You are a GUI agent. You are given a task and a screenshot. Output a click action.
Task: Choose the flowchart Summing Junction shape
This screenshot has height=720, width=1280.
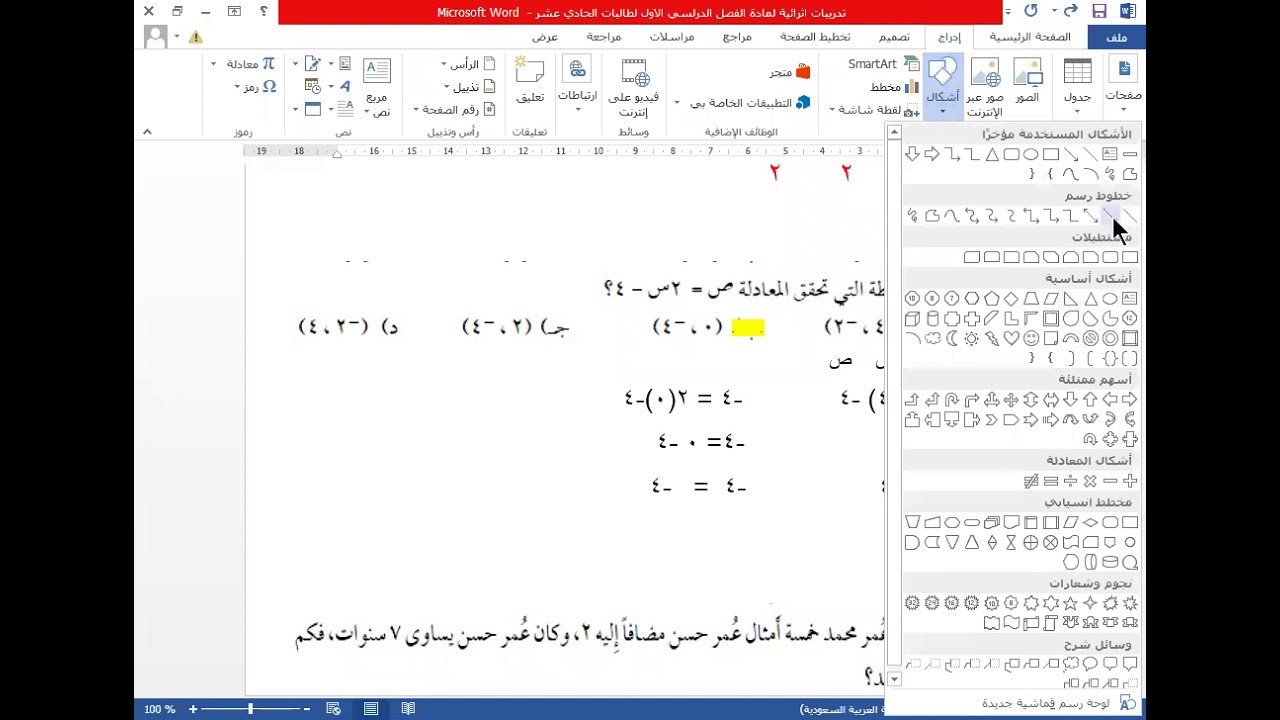(1050, 543)
